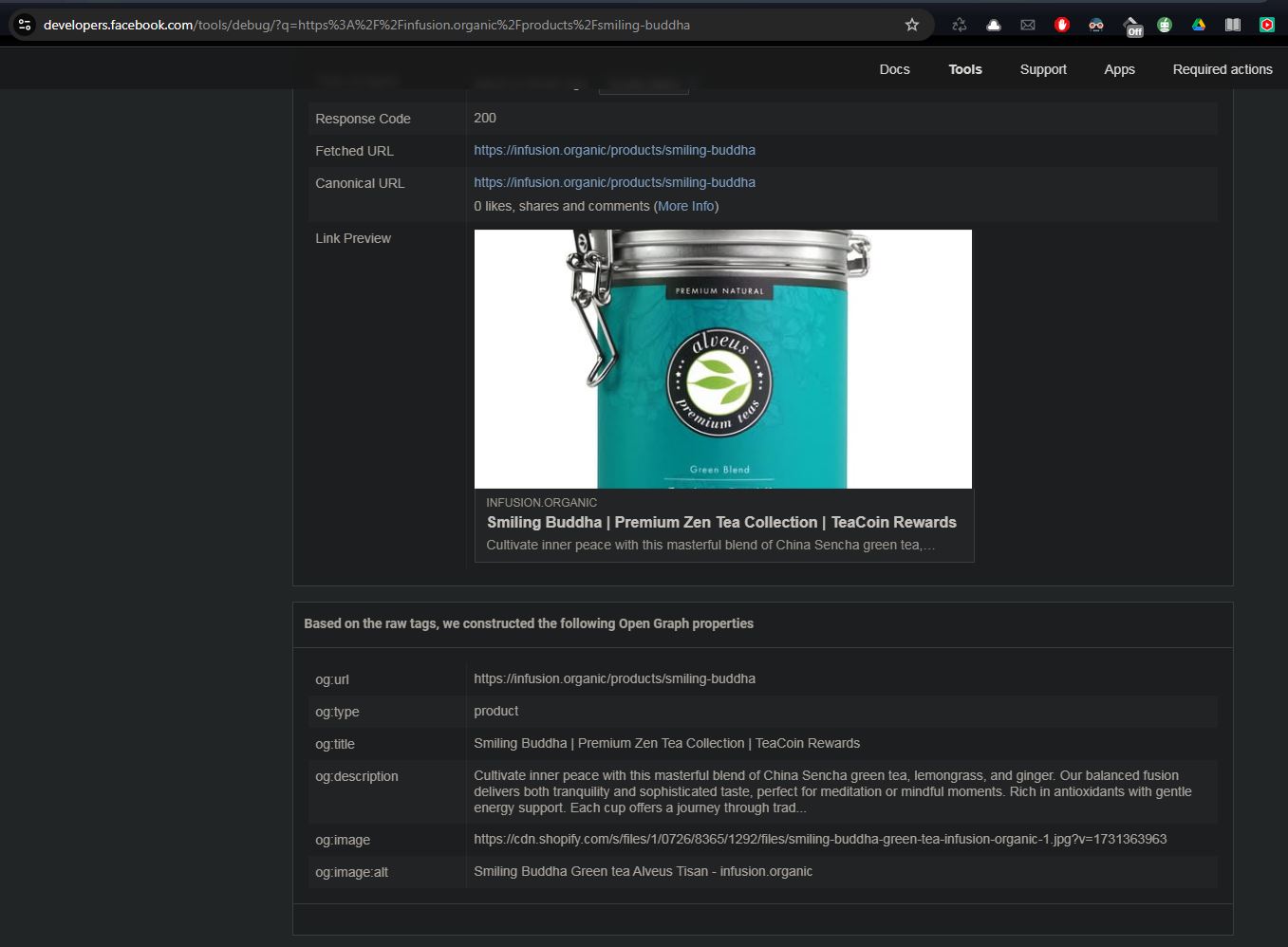
Task: Open the envelope mail extension icon
Action: [x=1028, y=25]
